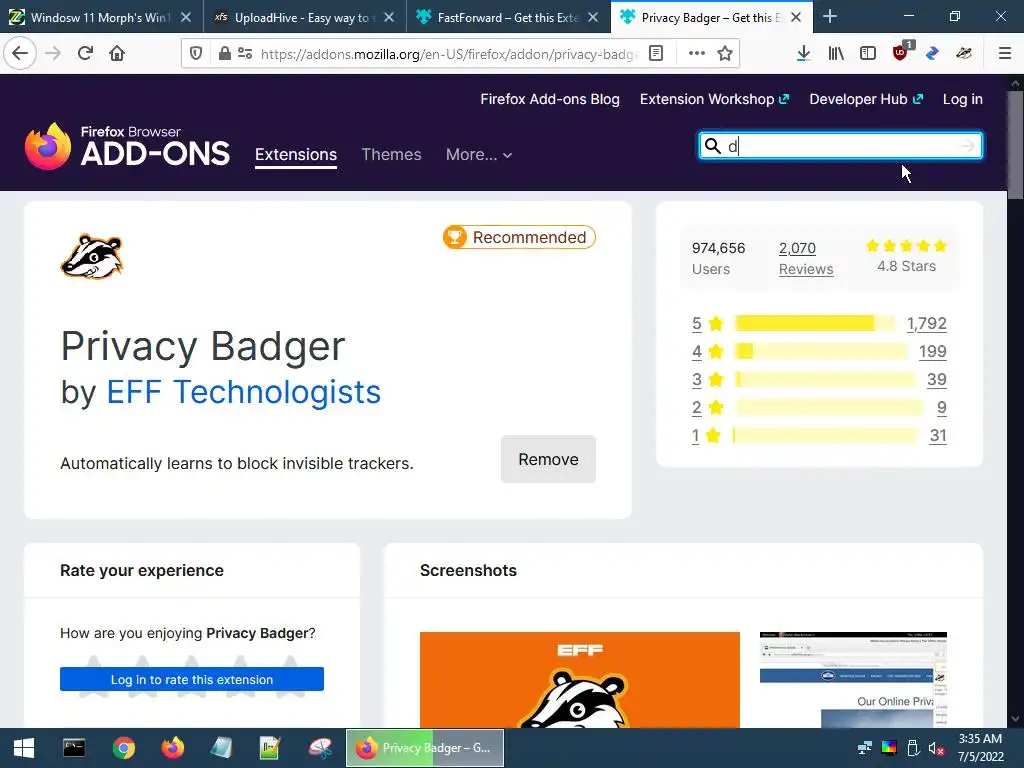Launch Chrome from the taskbar

click(123, 748)
